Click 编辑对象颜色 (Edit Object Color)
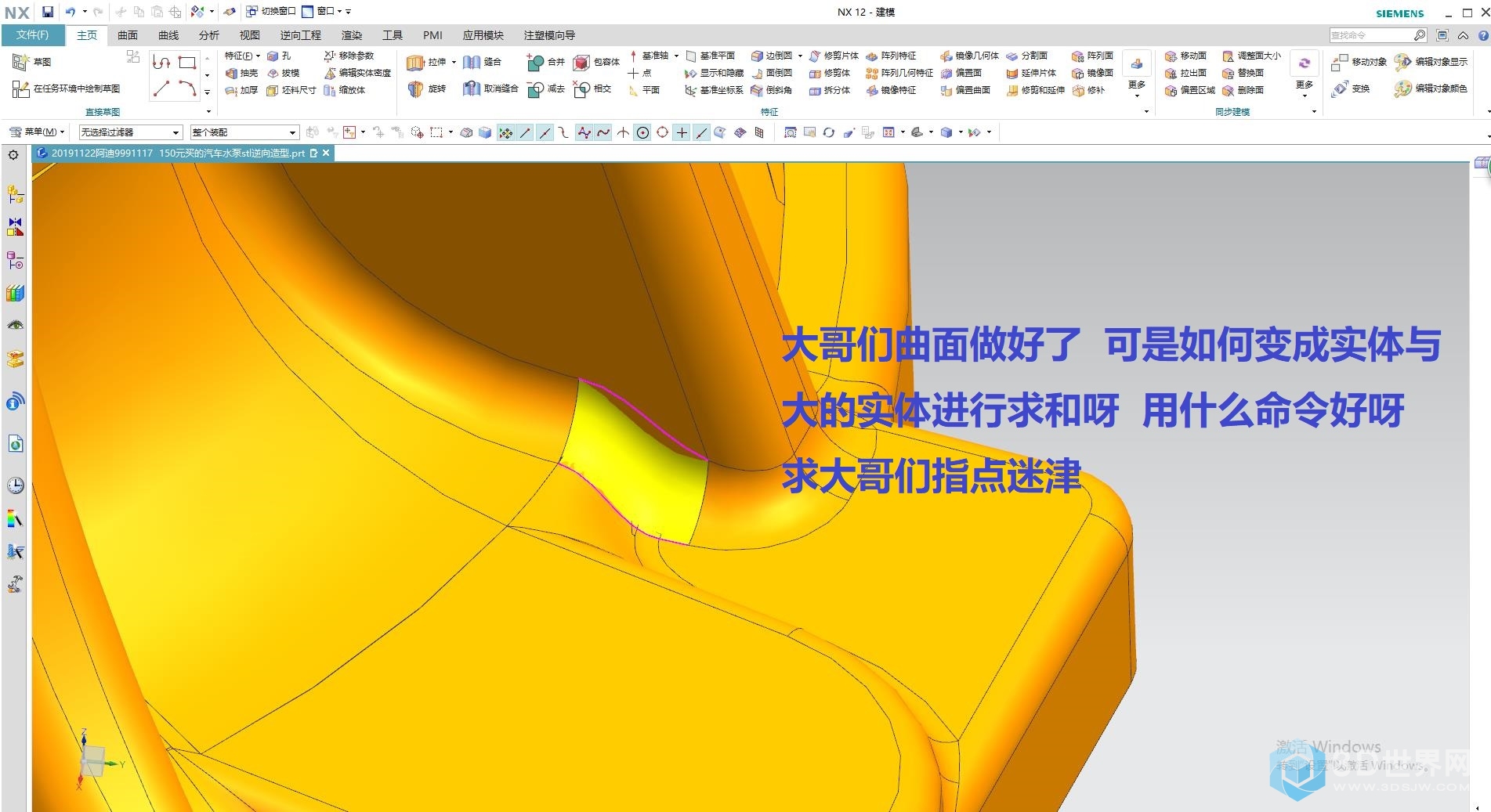 (x=1431, y=88)
